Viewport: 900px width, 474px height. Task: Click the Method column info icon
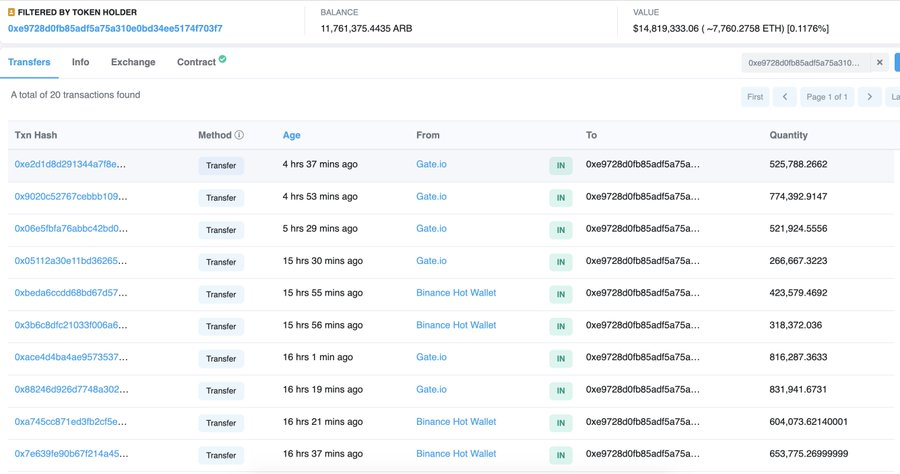239,135
